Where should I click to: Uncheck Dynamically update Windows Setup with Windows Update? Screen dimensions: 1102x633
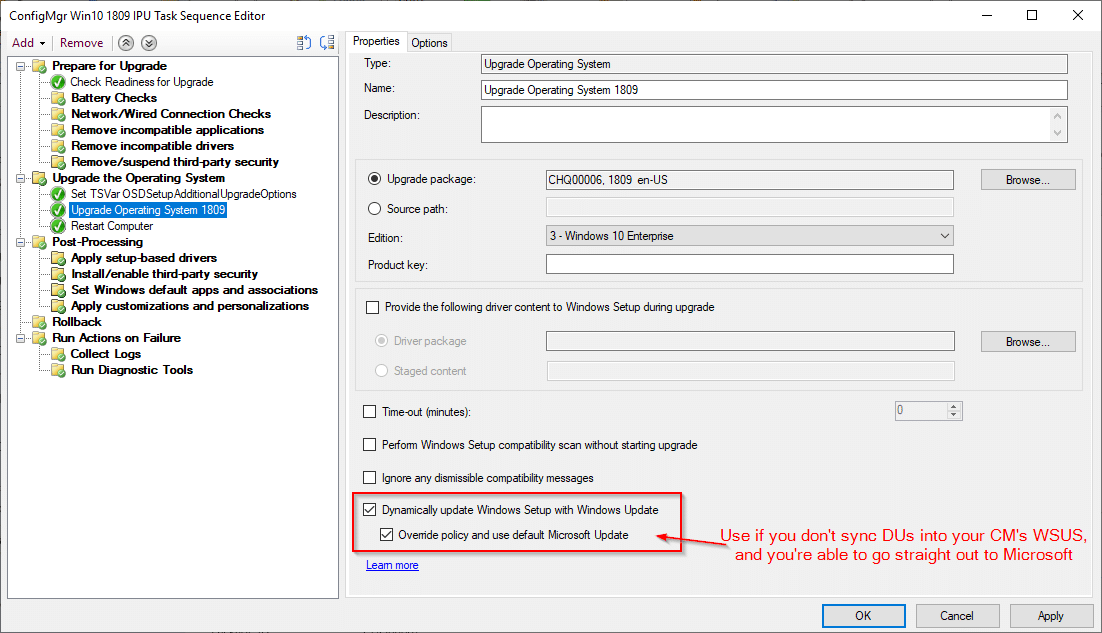[x=370, y=510]
